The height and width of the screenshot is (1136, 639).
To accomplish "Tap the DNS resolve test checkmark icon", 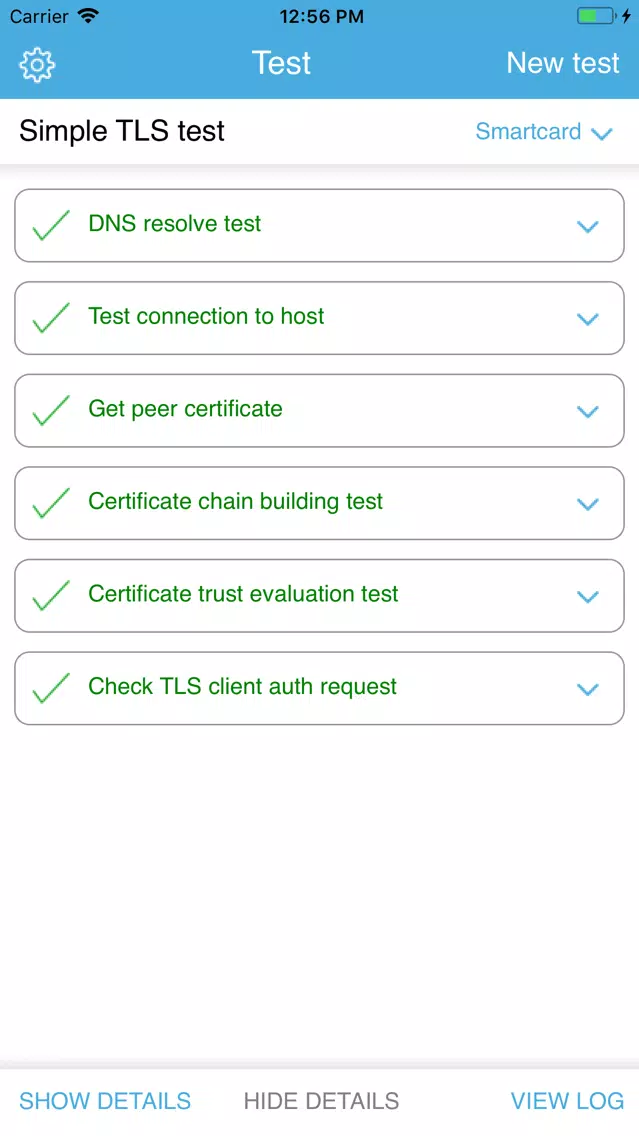I will pos(51,225).
